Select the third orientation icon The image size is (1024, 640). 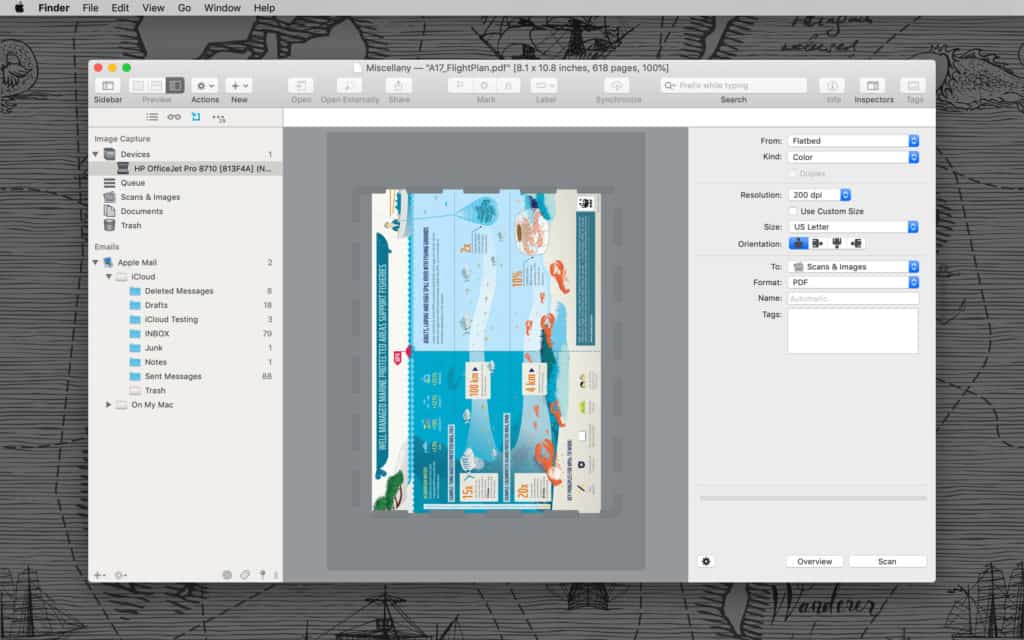(837, 244)
